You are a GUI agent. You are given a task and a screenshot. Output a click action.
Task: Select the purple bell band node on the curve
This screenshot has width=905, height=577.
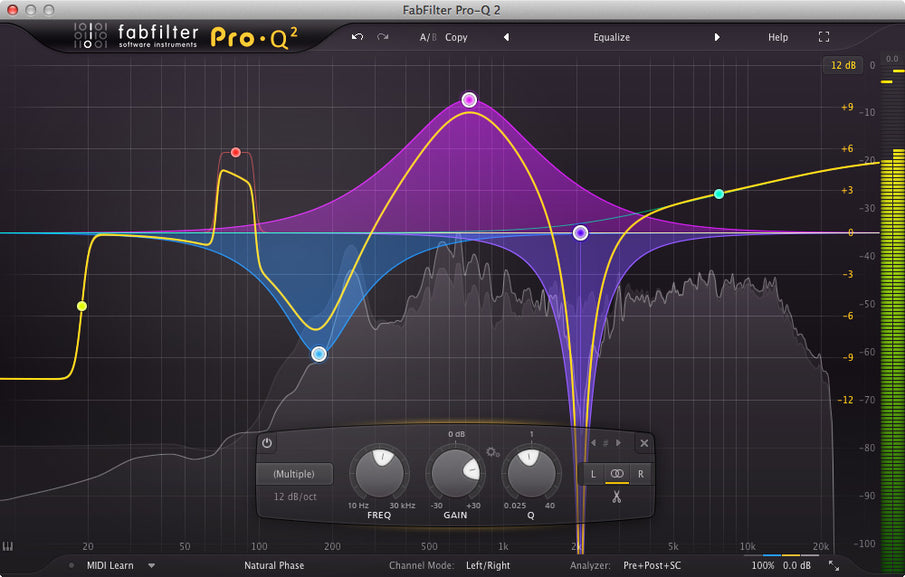(x=469, y=99)
